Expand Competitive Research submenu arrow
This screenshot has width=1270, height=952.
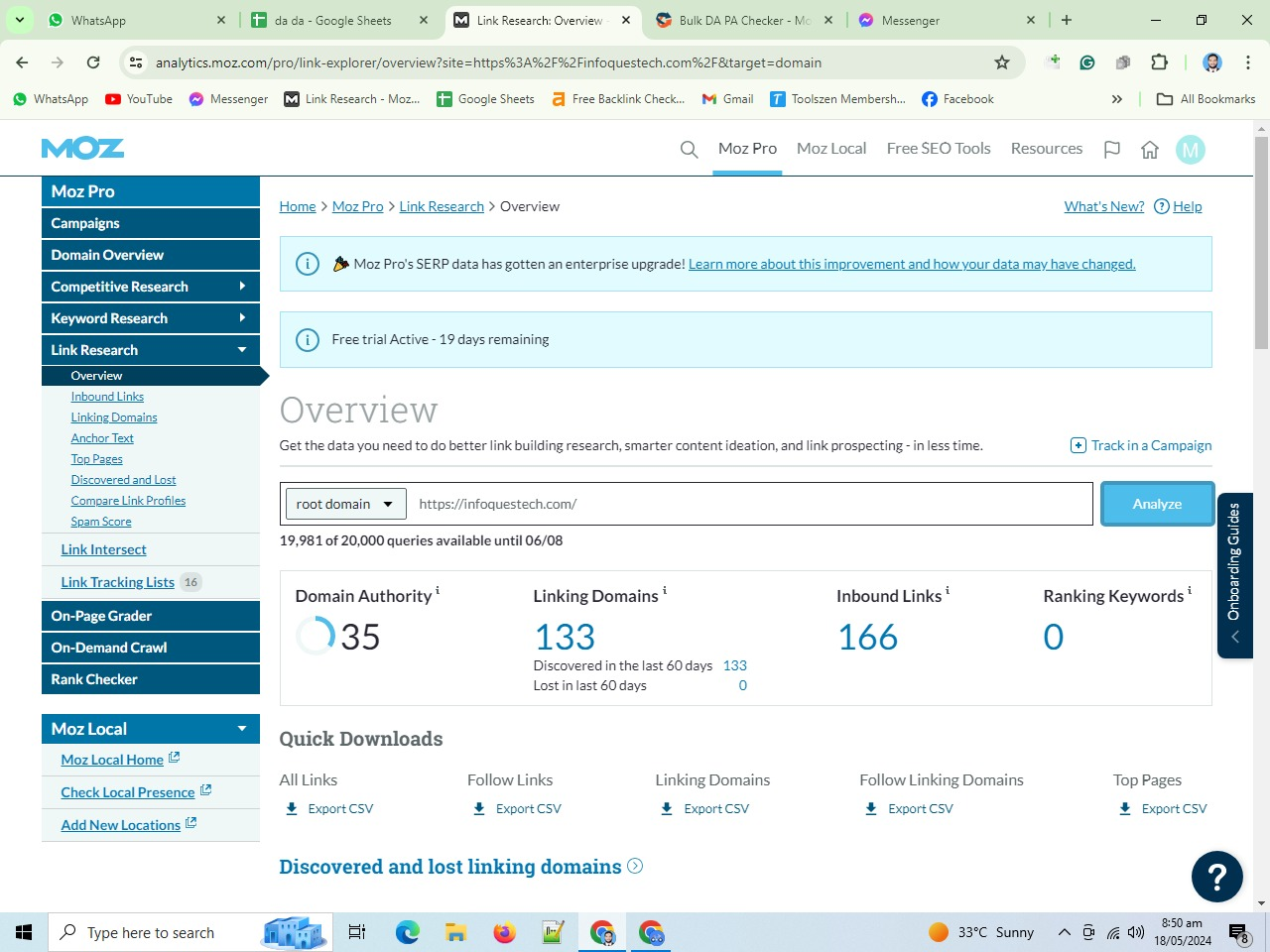pyautogui.click(x=242, y=287)
